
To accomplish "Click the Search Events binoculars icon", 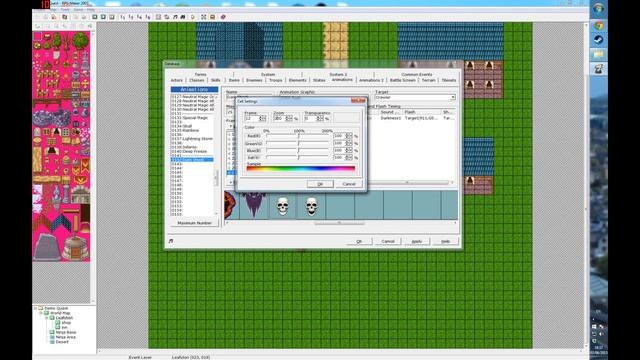I will (x=183, y=17).
